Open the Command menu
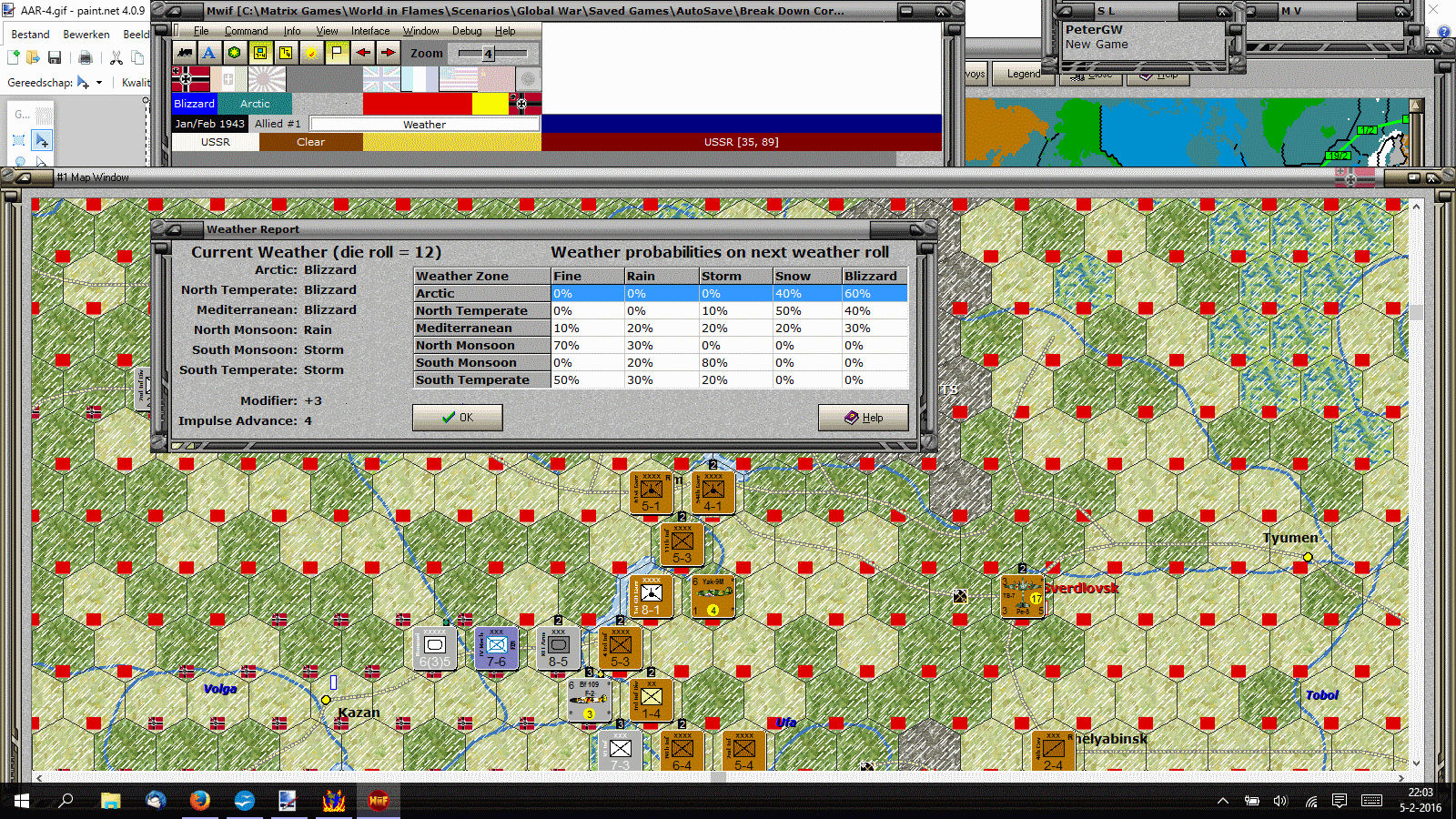Image resolution: width=1456 pixels, height=819 pixels. pyautogui.click(x=247, y=31)
